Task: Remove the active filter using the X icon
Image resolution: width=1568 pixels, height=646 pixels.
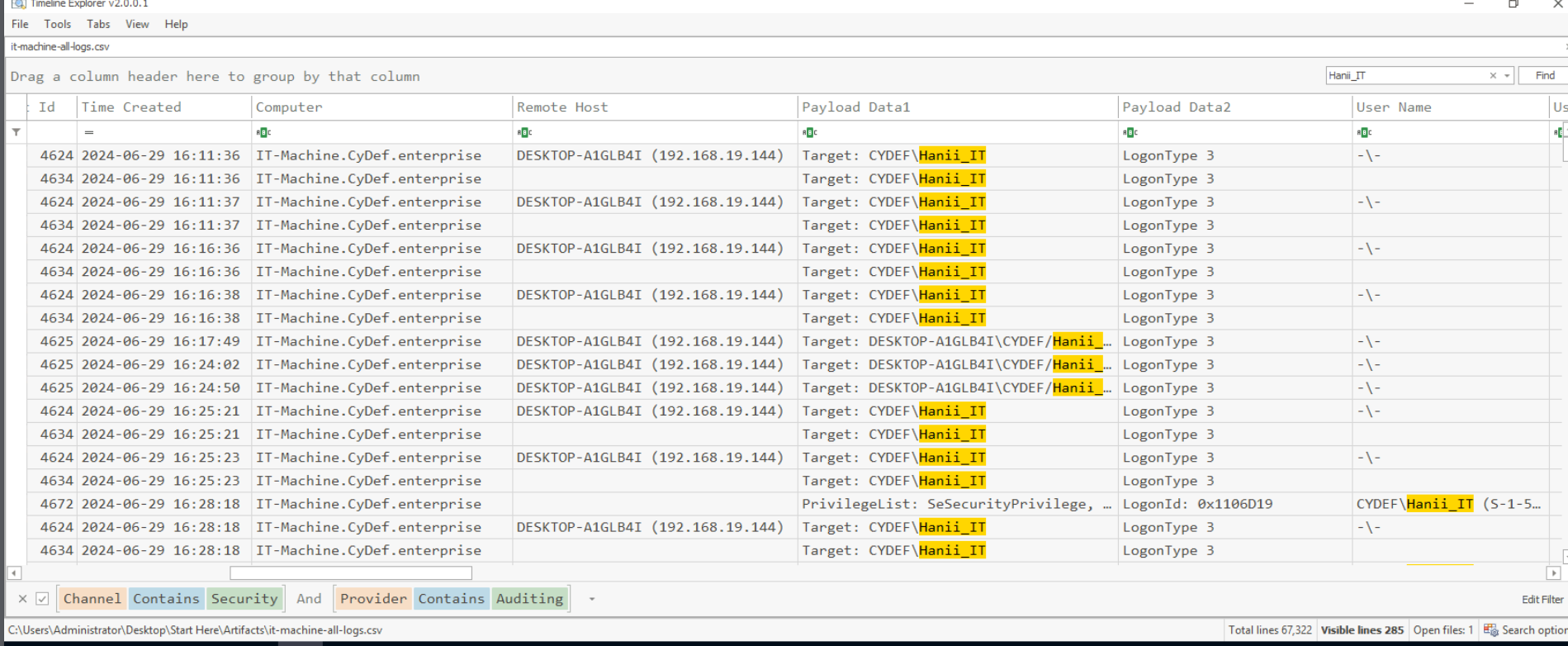Action: pyautogui.click(x=22, y=599)
